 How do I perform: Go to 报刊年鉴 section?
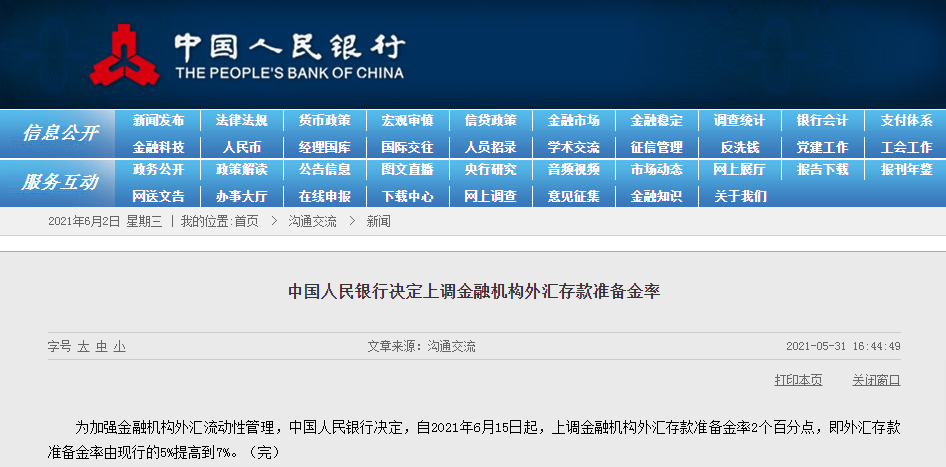(906, 170)
